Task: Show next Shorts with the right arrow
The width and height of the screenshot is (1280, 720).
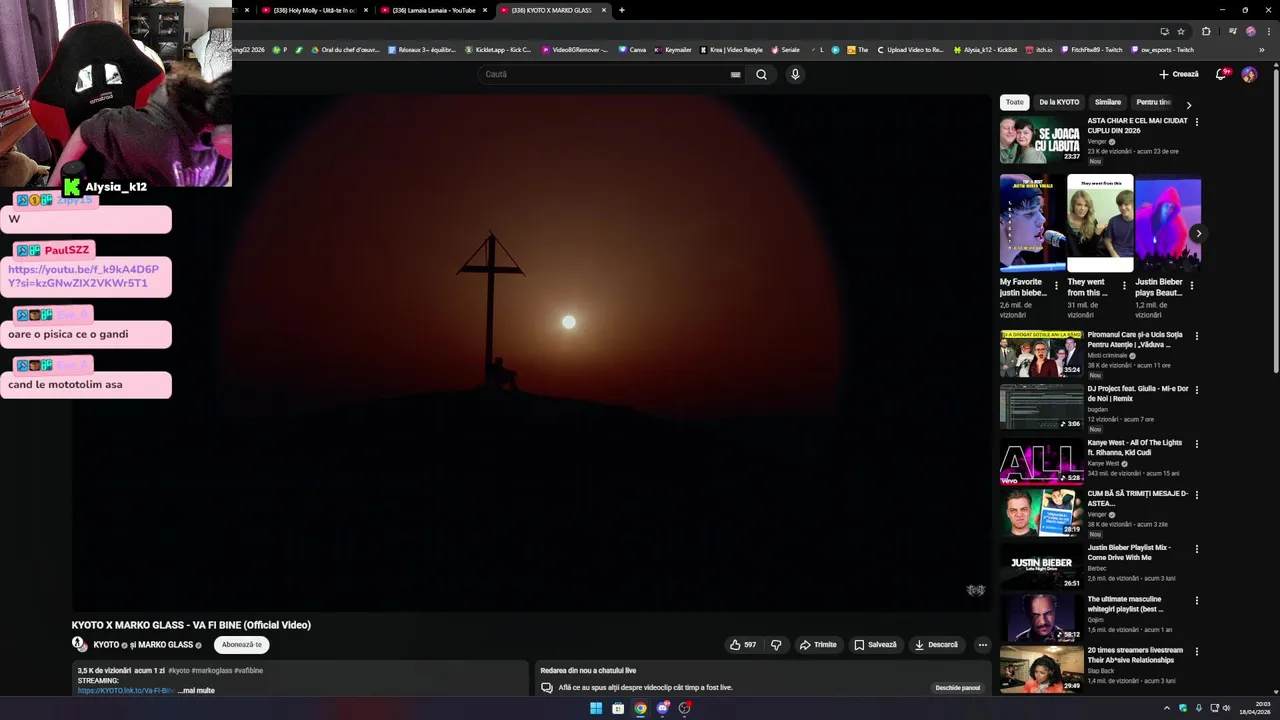Action: [1198, 234]
